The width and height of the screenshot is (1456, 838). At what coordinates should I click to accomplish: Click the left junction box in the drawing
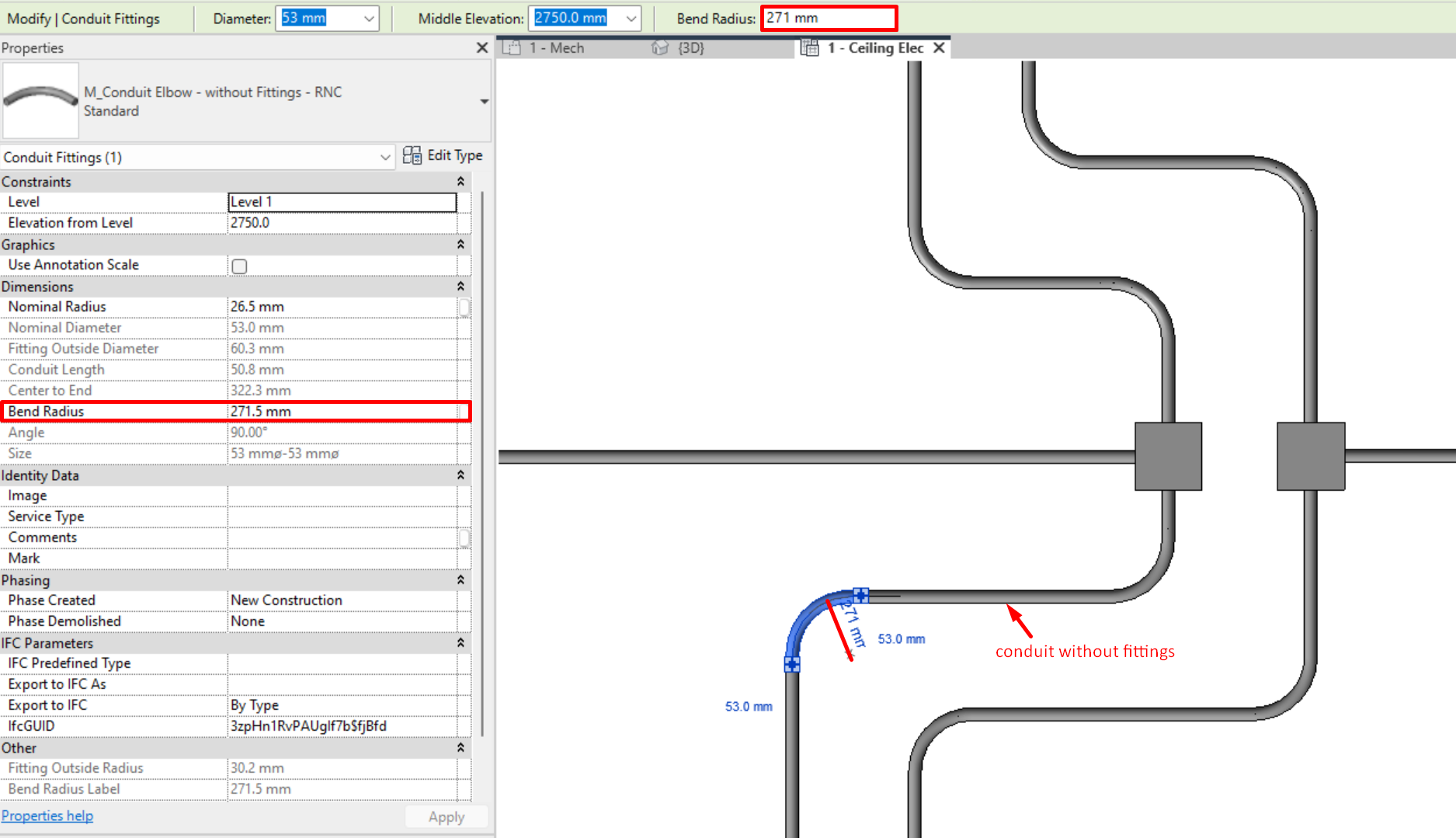point(1168,456)
